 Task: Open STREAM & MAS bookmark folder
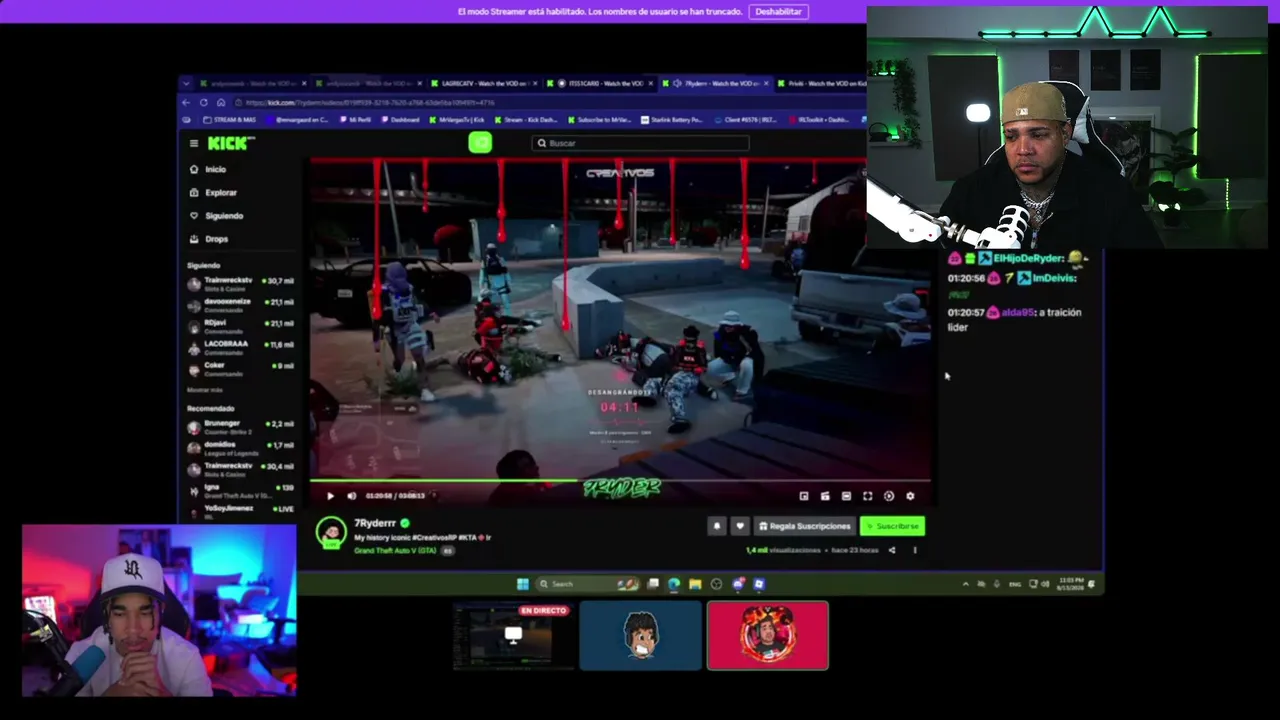tap(230, 120)
